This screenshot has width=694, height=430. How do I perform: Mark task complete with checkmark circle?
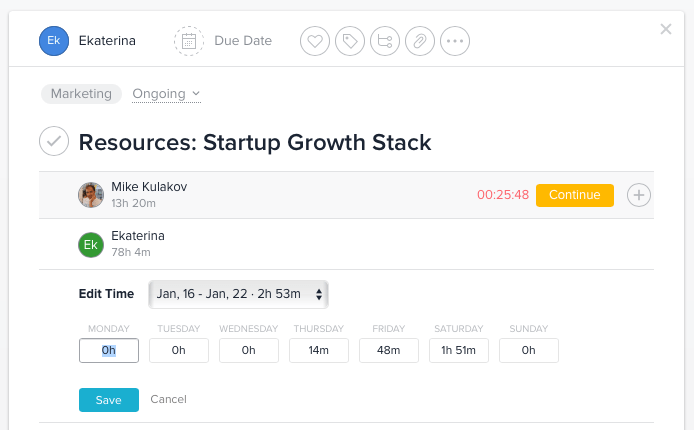click(54, 142)
